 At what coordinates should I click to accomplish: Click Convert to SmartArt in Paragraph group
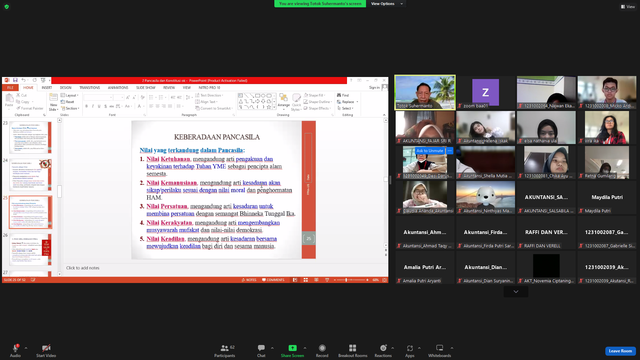pyautogui.click(x=213, y=108)
